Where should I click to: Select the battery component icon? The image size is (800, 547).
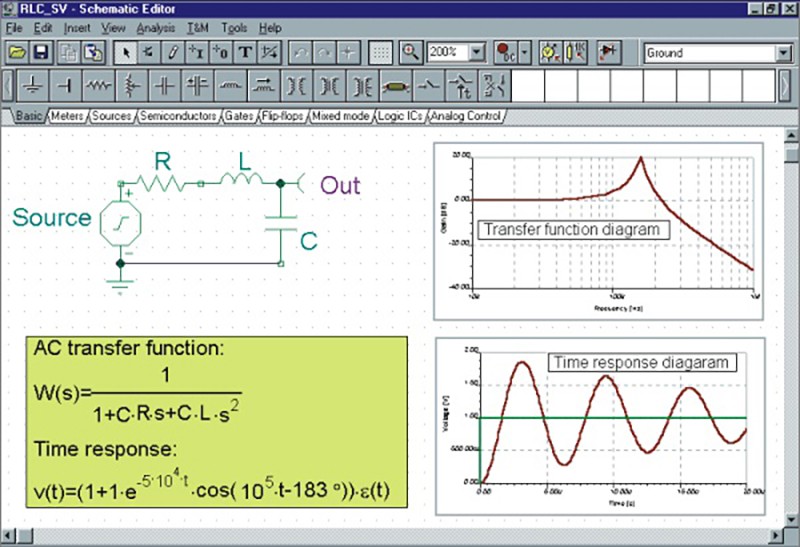[65, 86]
